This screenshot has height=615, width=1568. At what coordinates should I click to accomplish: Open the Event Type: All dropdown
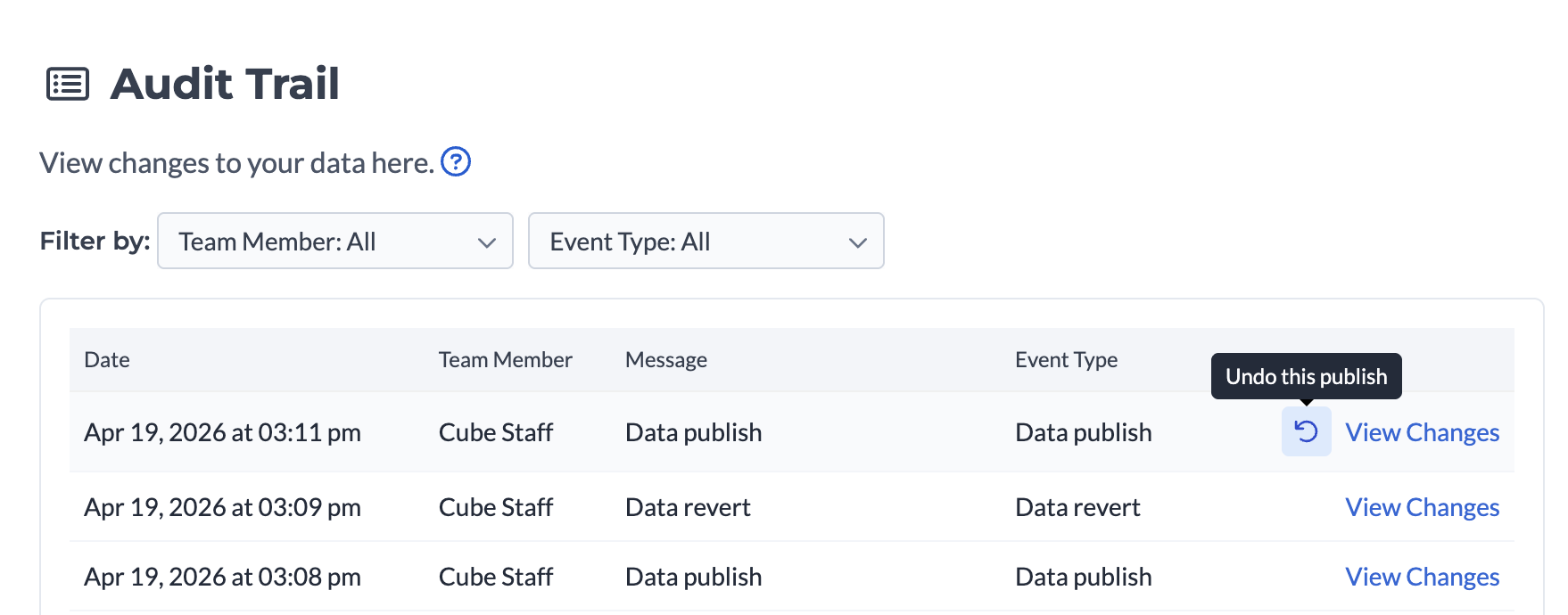[705, 241]
